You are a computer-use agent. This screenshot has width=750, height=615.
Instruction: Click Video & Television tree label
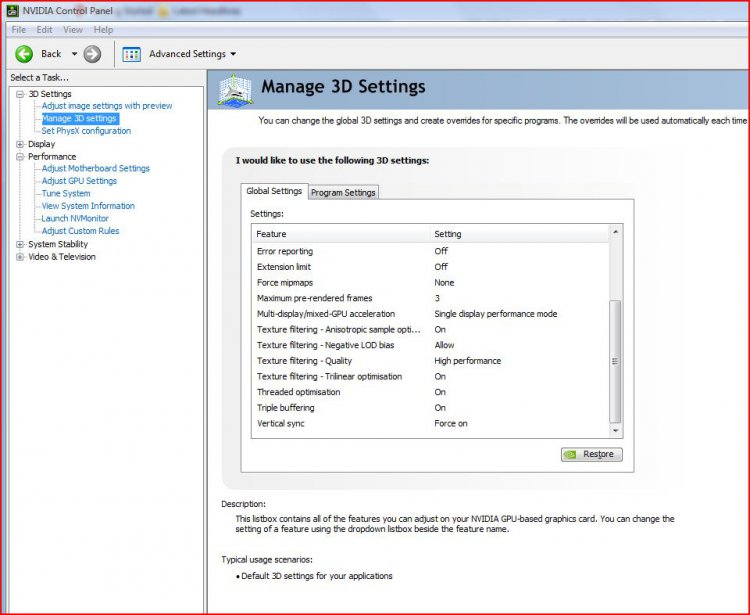62,257
